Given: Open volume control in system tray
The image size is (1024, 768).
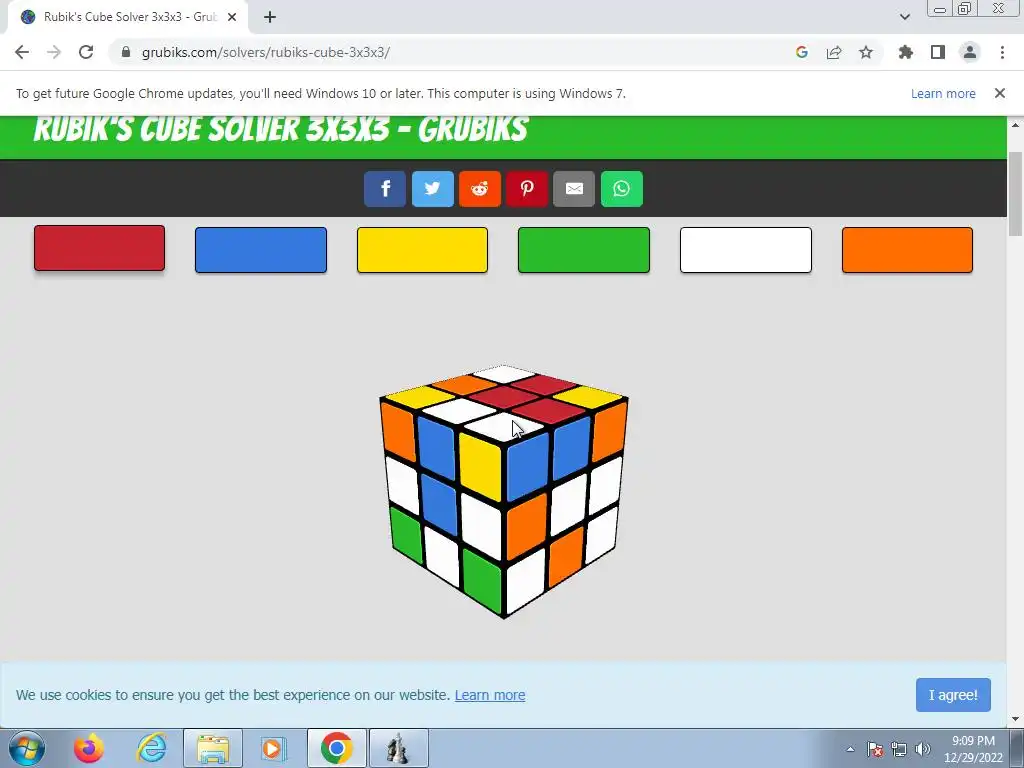Looking at the screenshot, I should 923,749.
